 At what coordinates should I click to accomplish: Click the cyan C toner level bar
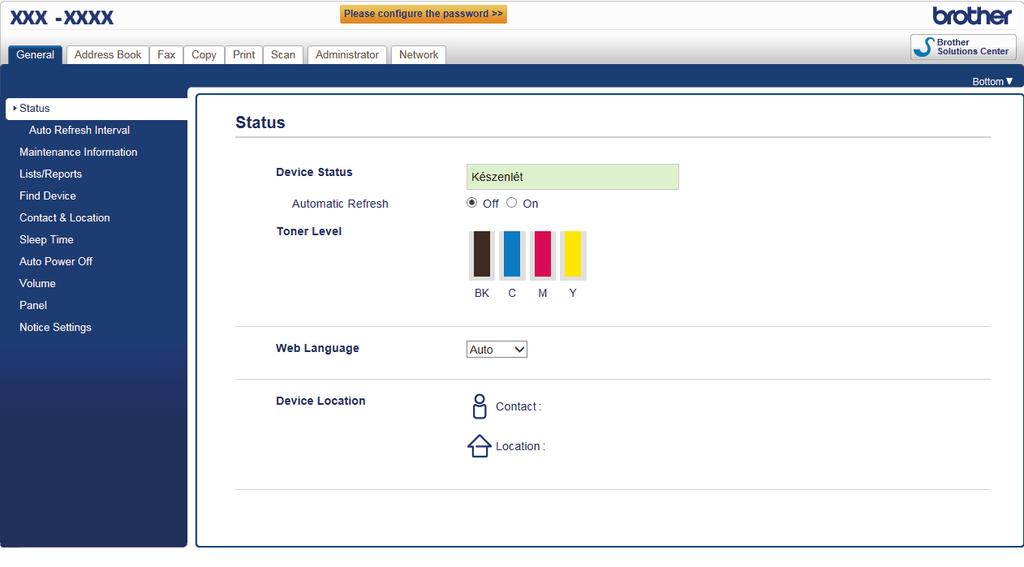(x=512, y=254)
